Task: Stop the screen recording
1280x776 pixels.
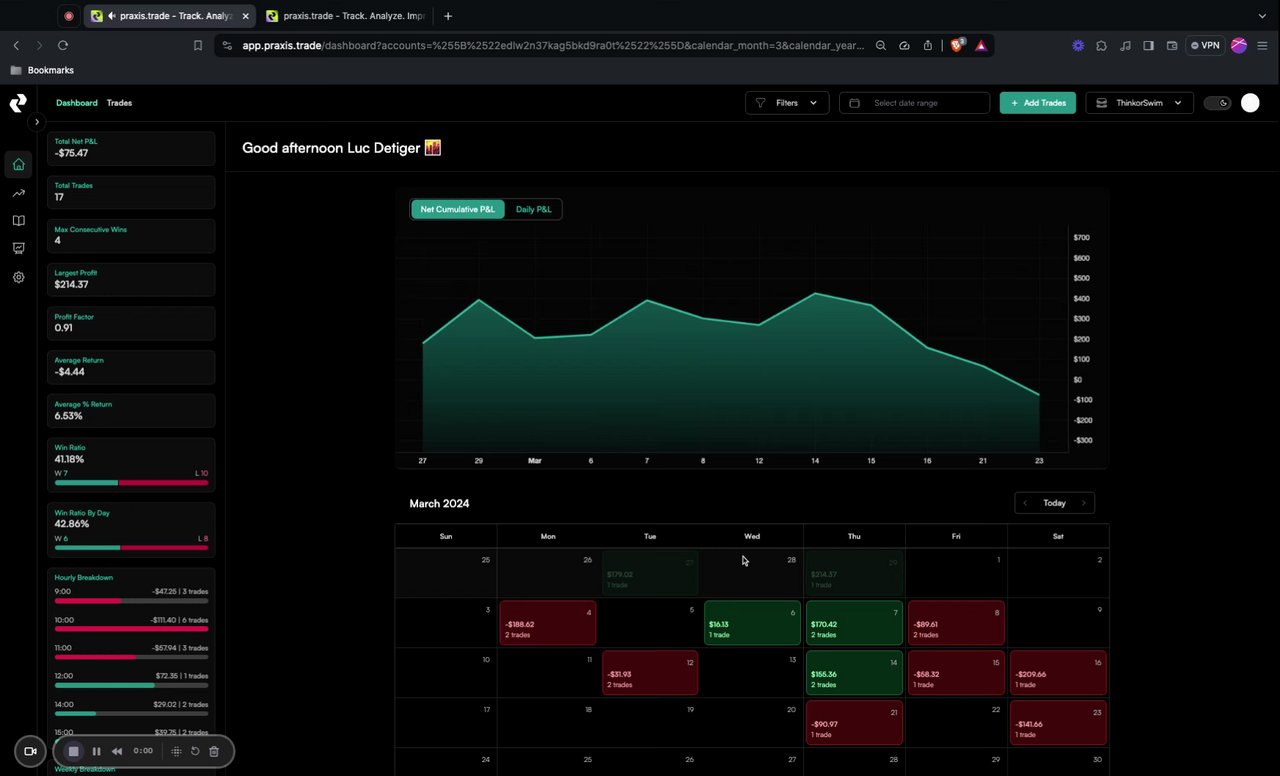Action: 73,751
